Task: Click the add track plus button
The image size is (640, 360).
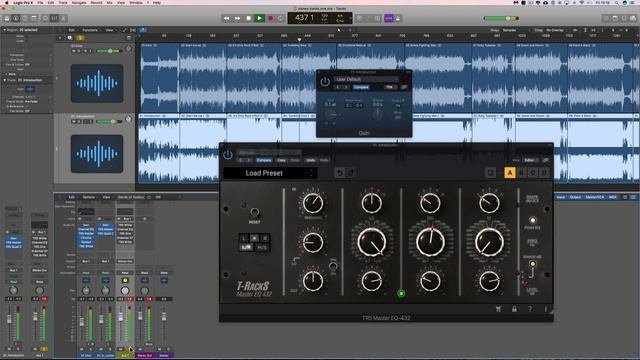Action: point(60,38)
